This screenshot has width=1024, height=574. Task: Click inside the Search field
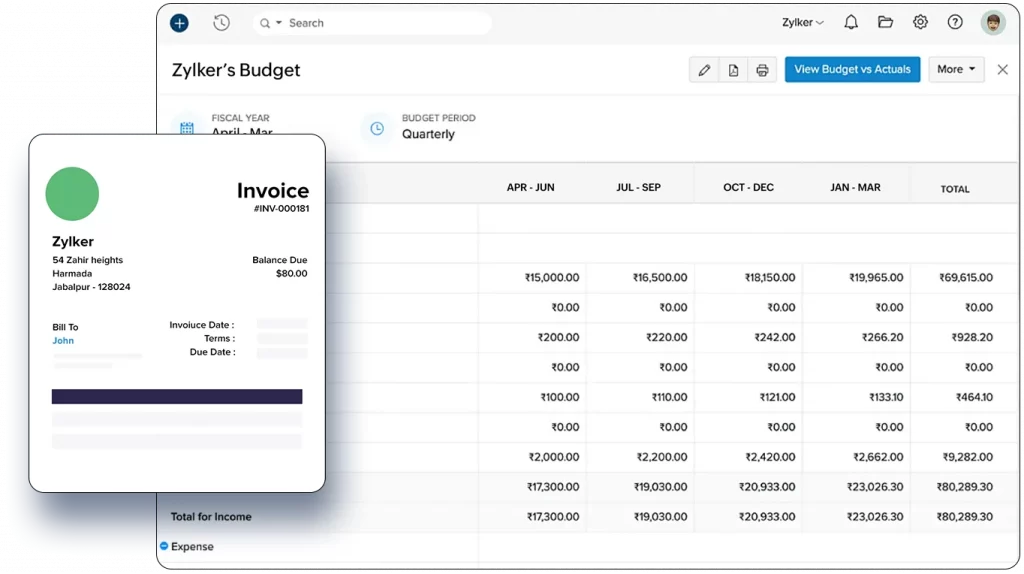380,23
